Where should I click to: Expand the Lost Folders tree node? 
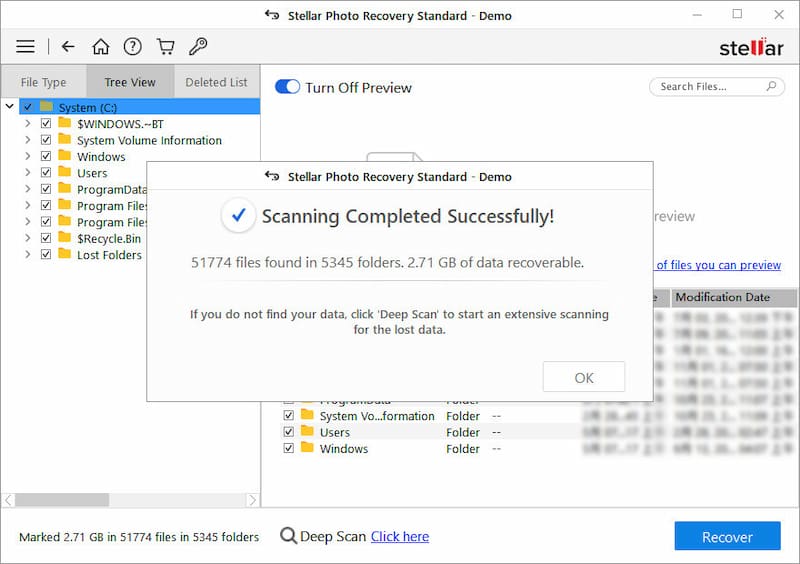click(x=28, y=255)
